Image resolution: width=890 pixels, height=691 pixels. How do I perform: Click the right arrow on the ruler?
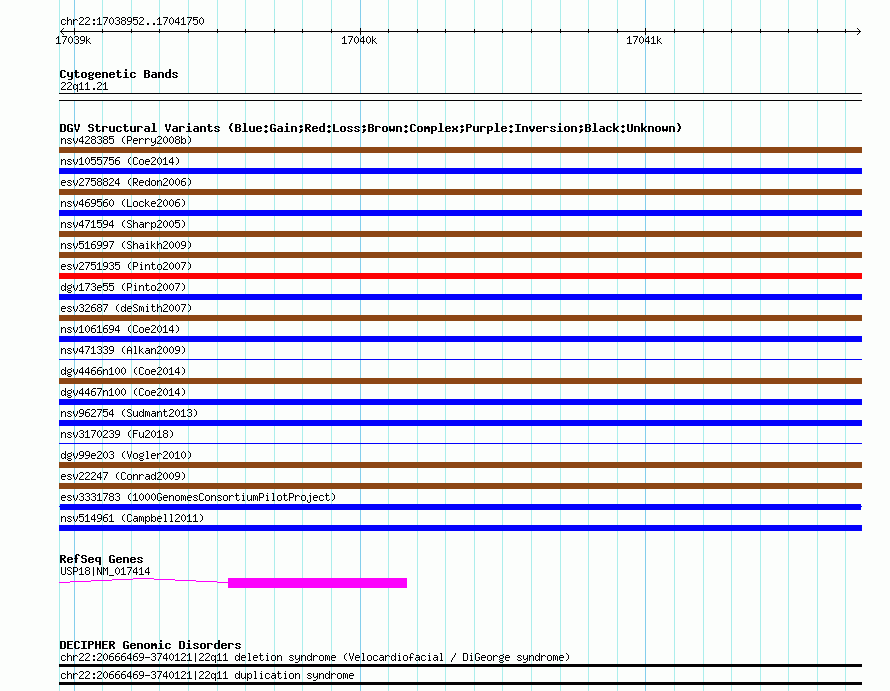pos(858,31)
